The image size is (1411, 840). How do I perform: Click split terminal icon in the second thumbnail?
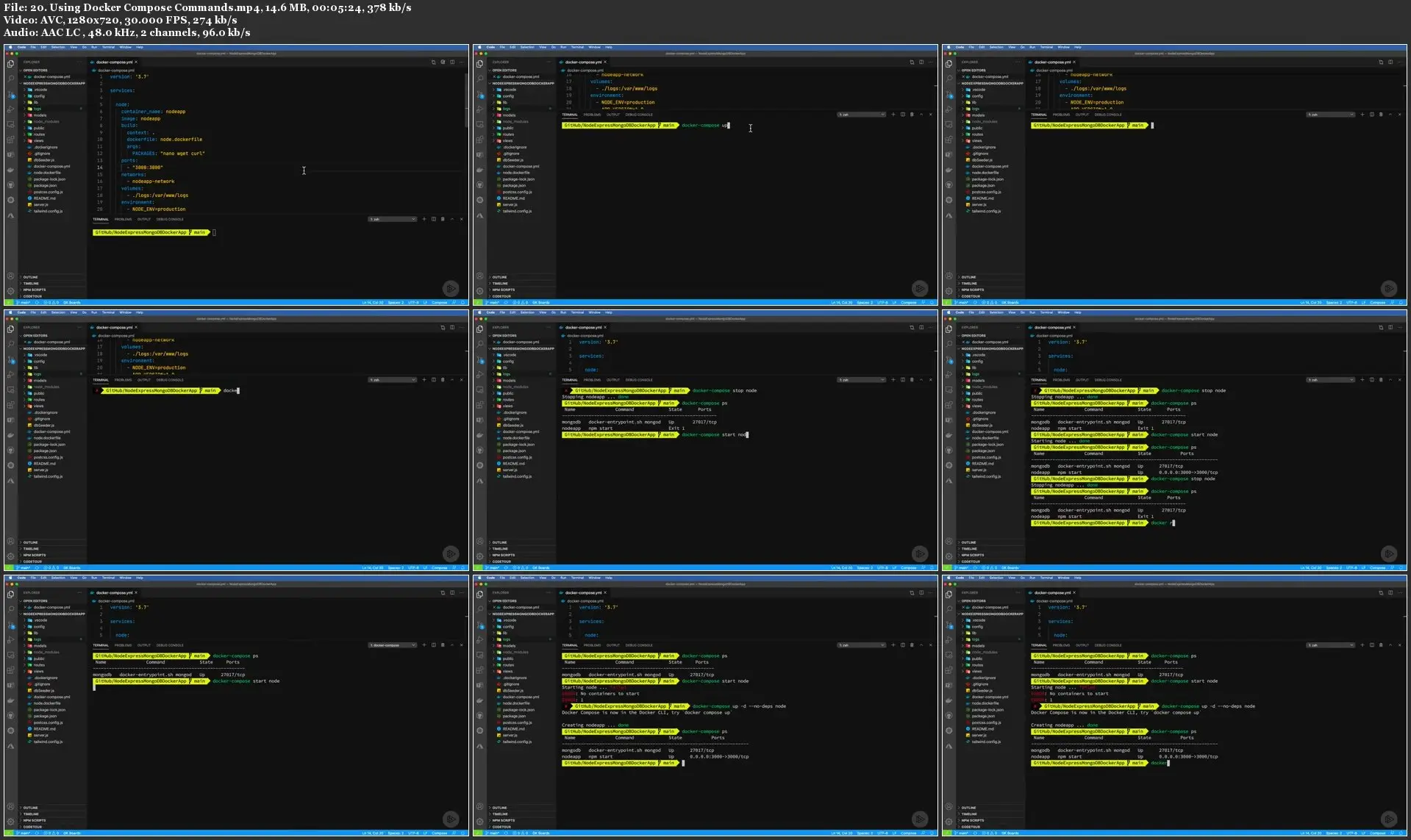click(x=902, y=115)
